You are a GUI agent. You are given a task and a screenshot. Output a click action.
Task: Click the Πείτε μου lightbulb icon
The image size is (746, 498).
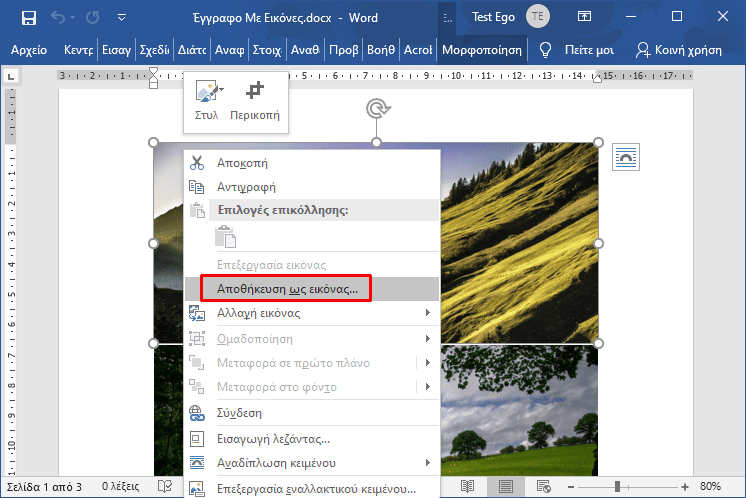coord(545,50)
